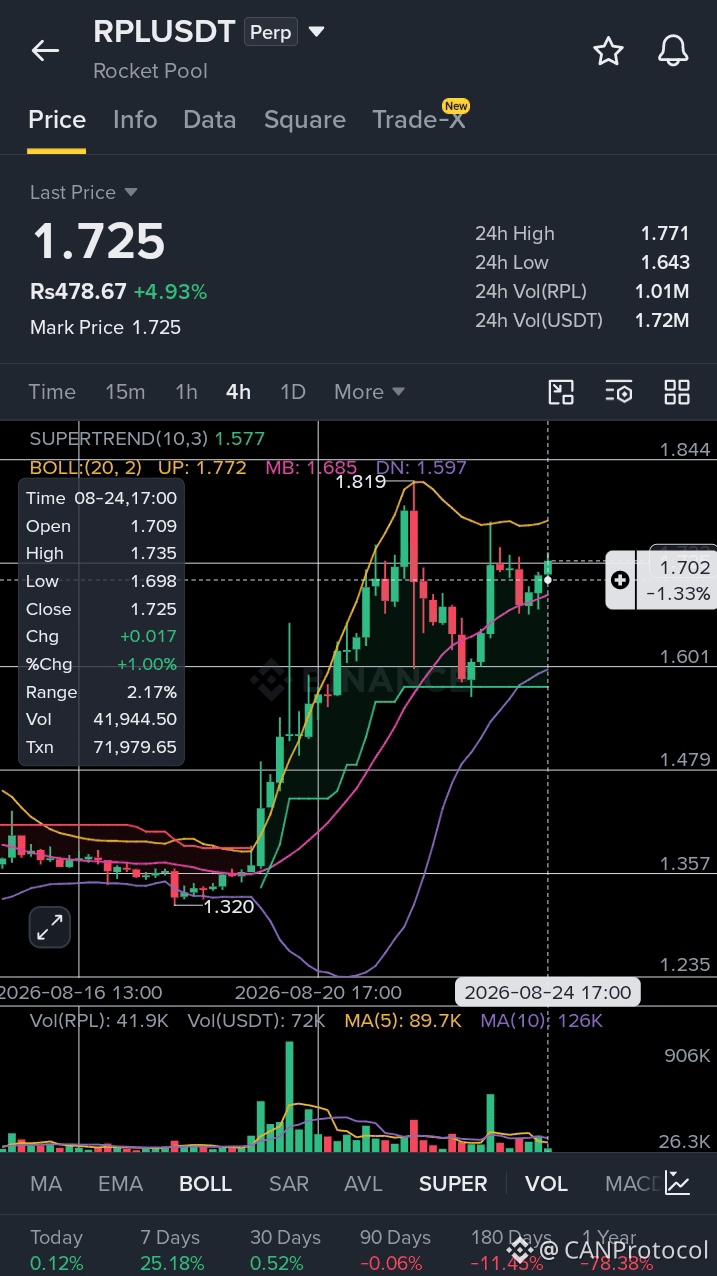Image resolution: width=717 pixels, height=1276 pixels.
Task: Open the Info tab
Action: 135,120
